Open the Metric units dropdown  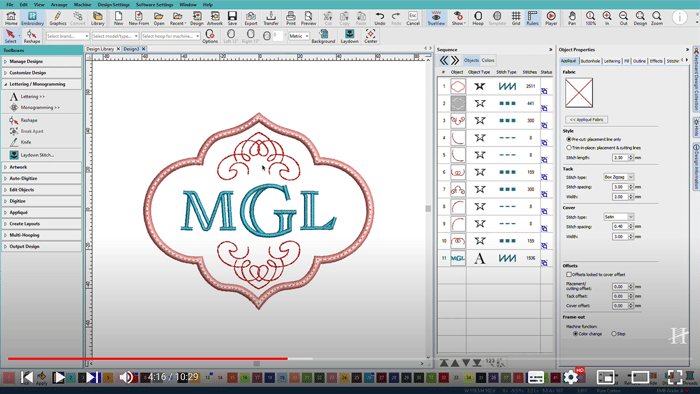[x=299, y=36]
